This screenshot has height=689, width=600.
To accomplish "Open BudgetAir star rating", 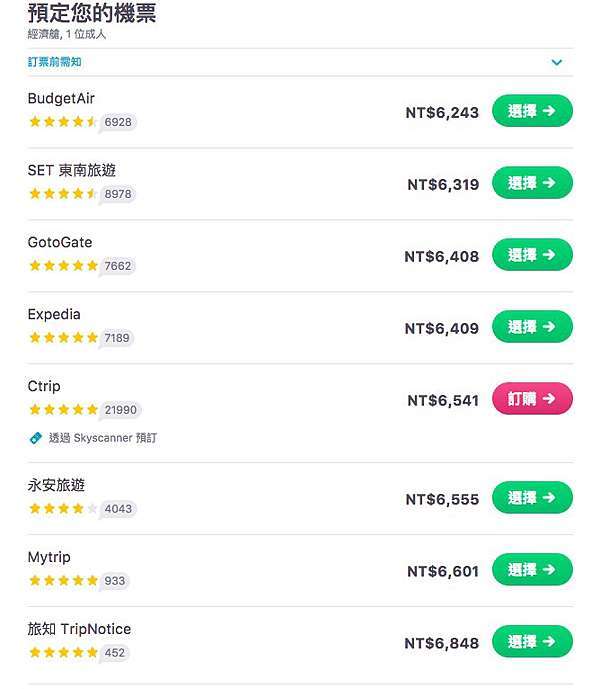I will coord(62,122).
